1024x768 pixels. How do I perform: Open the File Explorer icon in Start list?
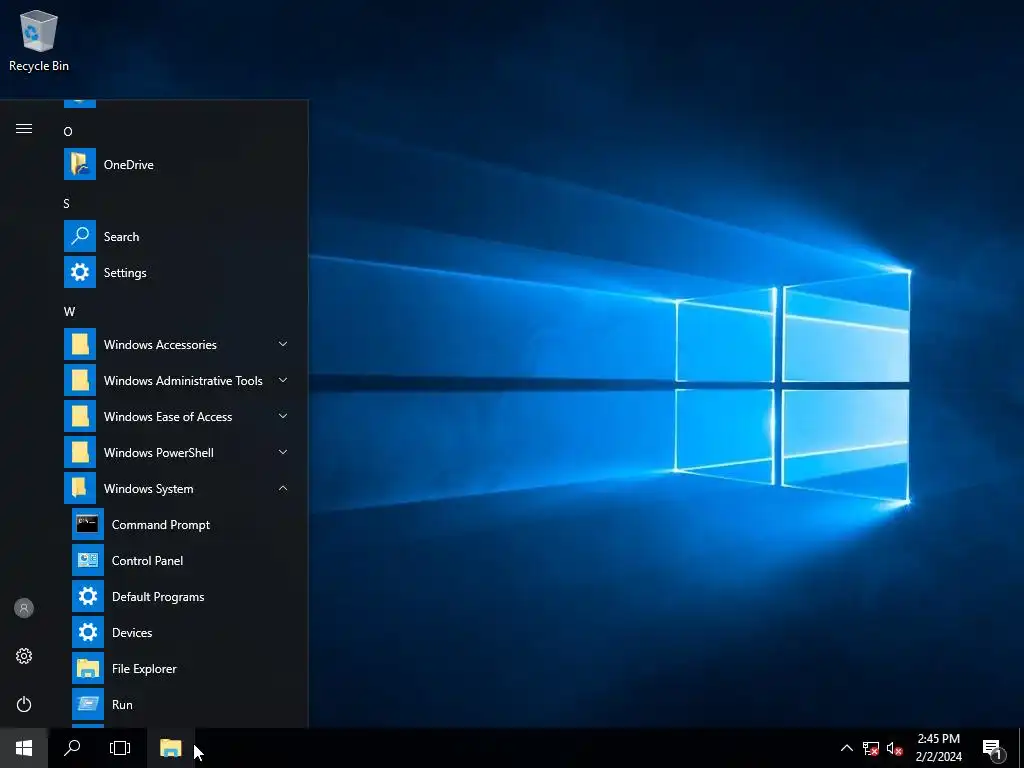pyautogui.click(x=88, y=667)
